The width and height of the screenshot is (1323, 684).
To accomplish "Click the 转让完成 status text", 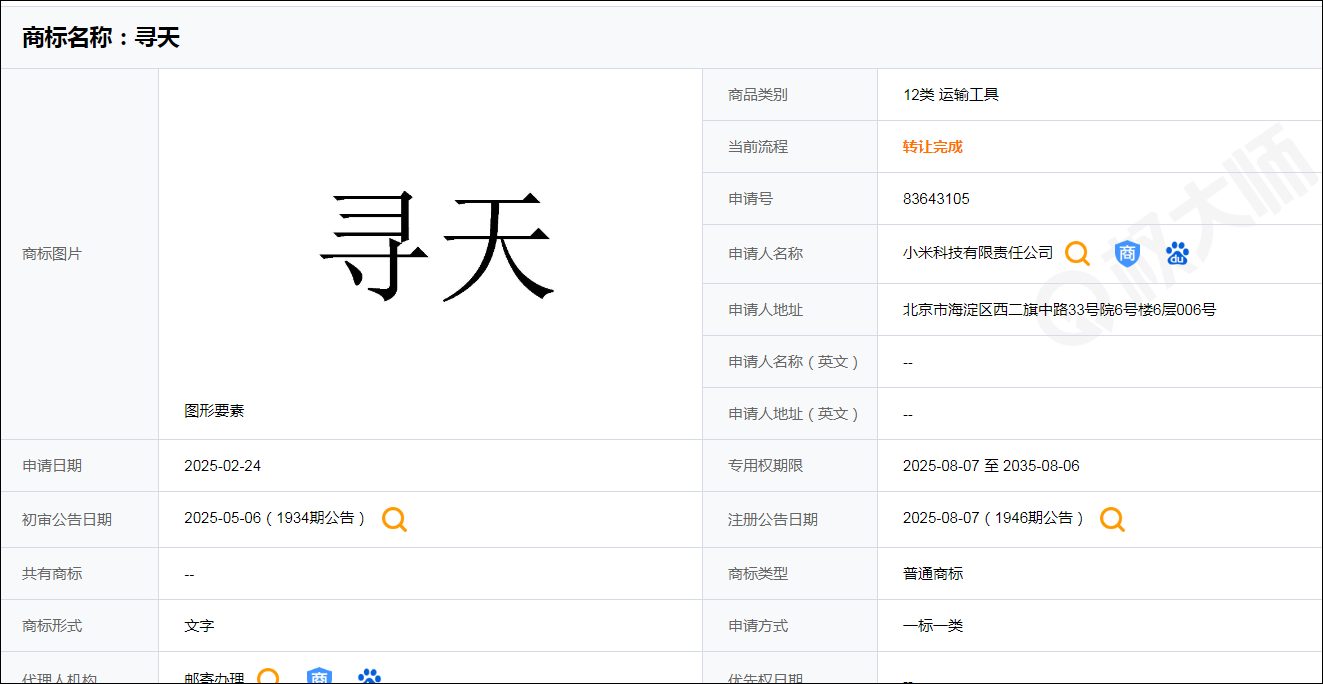I will tap(933, 147).
